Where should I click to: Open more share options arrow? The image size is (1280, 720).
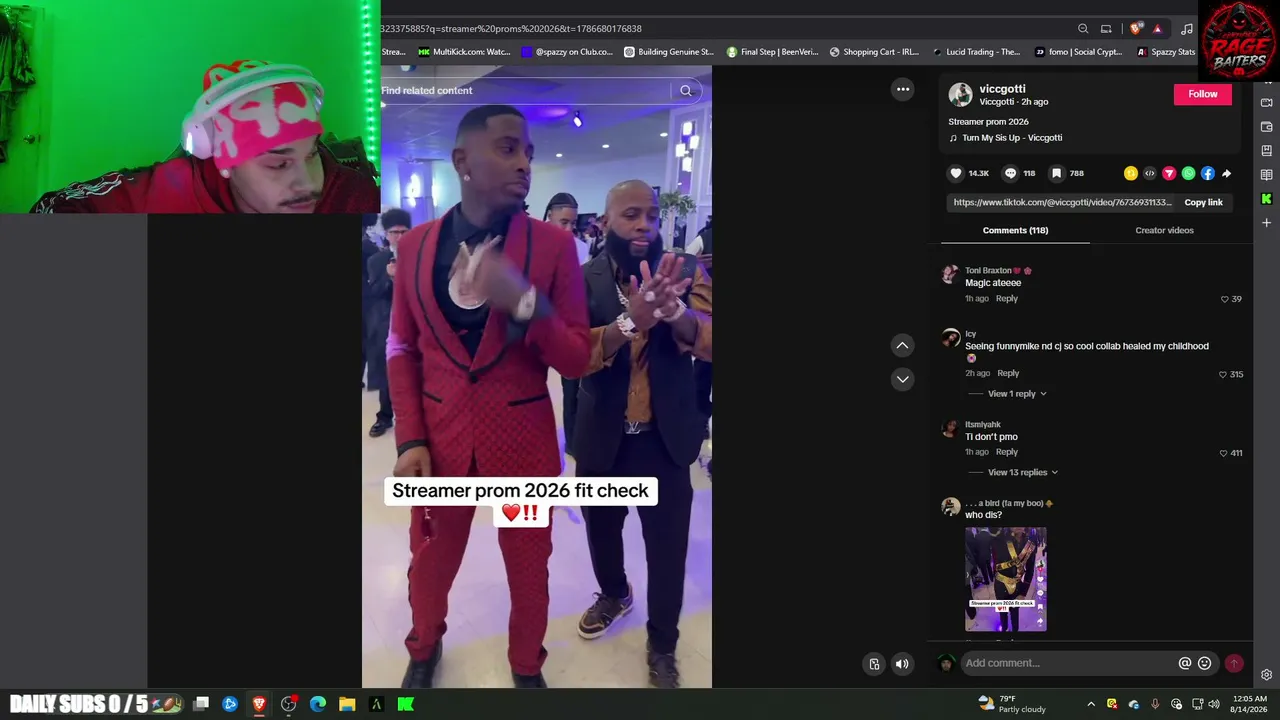pyautogui.click(x=1227, y=173)
